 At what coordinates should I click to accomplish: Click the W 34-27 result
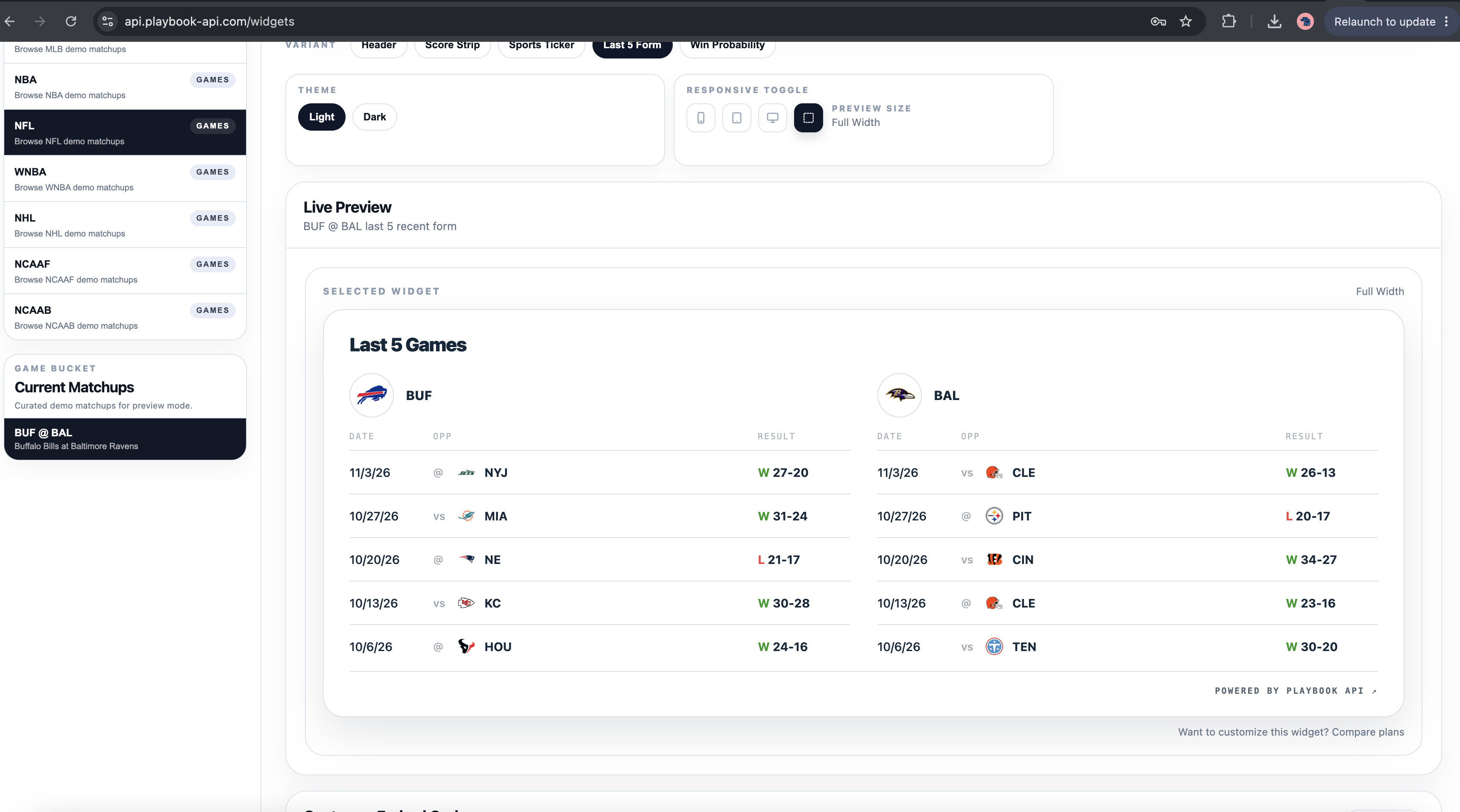coord(1311,560)
